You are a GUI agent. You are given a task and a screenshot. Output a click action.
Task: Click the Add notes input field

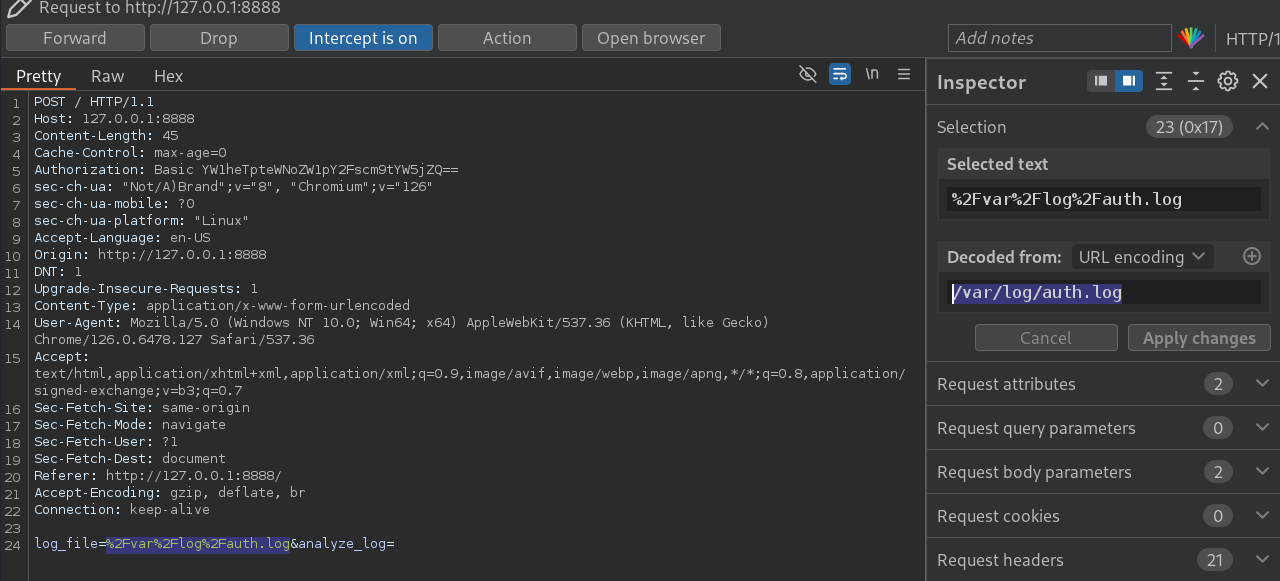point(1059,38)
